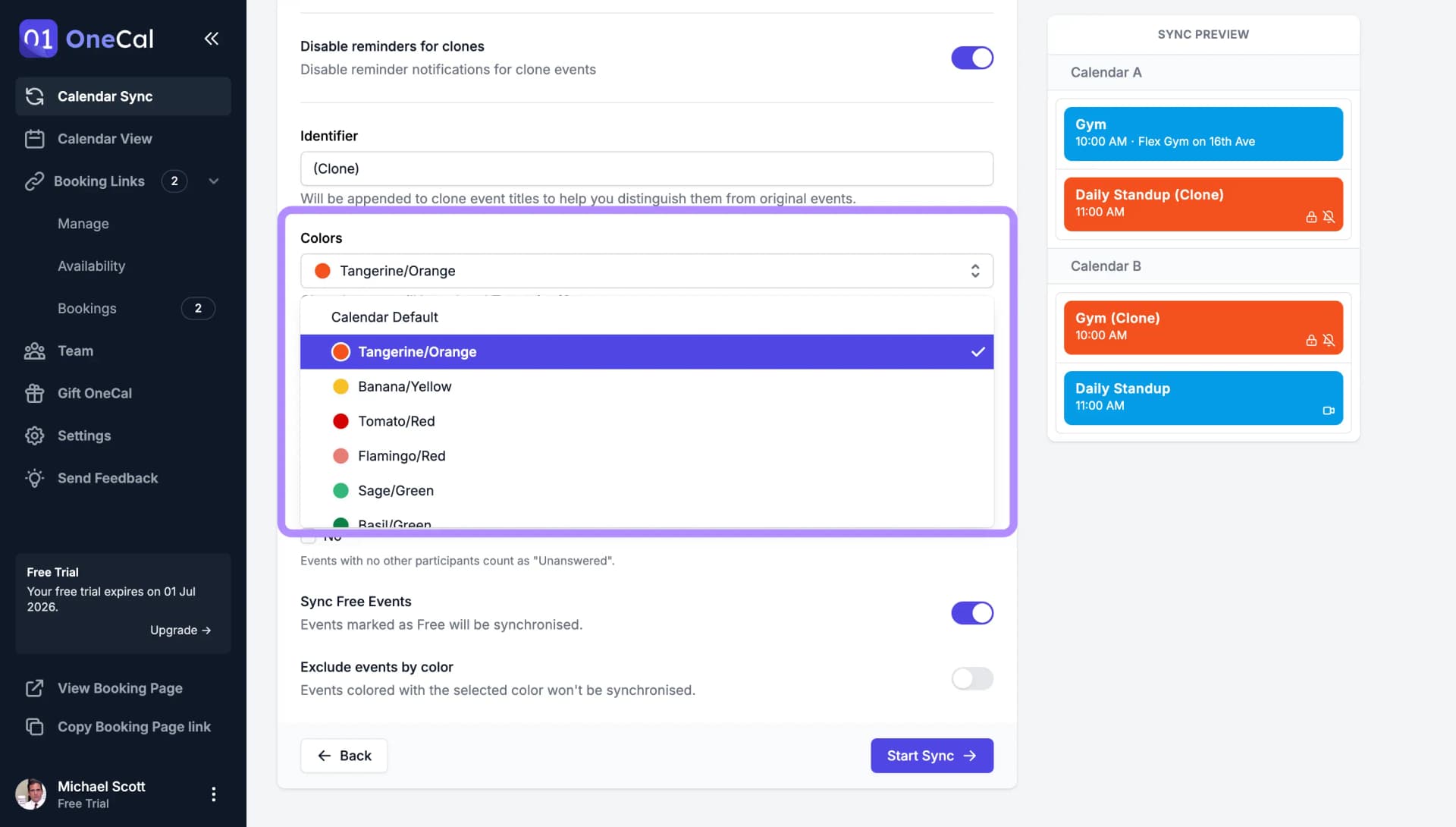Click the Calendar Sync sidebar icon
The height and width of the screenshot is (827, 1456).
[x=37, y=96]
